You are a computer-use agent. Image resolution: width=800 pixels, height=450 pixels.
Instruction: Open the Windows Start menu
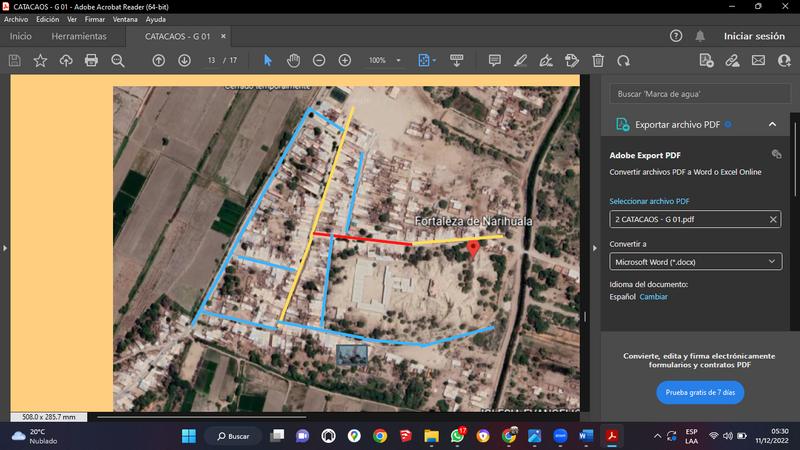[x=189, y=436]
